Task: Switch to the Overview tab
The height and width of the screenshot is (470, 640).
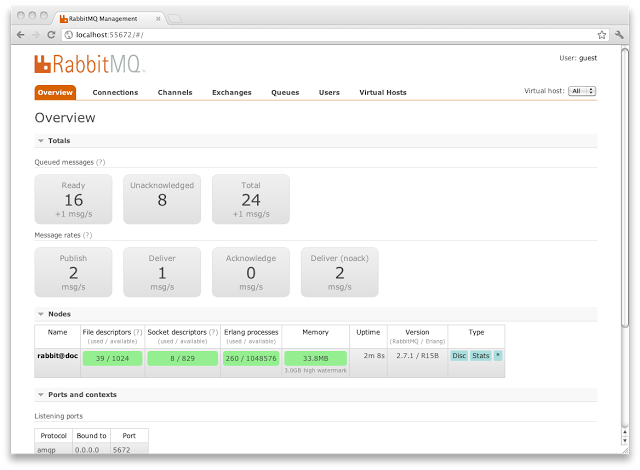Action: (55, 93)
